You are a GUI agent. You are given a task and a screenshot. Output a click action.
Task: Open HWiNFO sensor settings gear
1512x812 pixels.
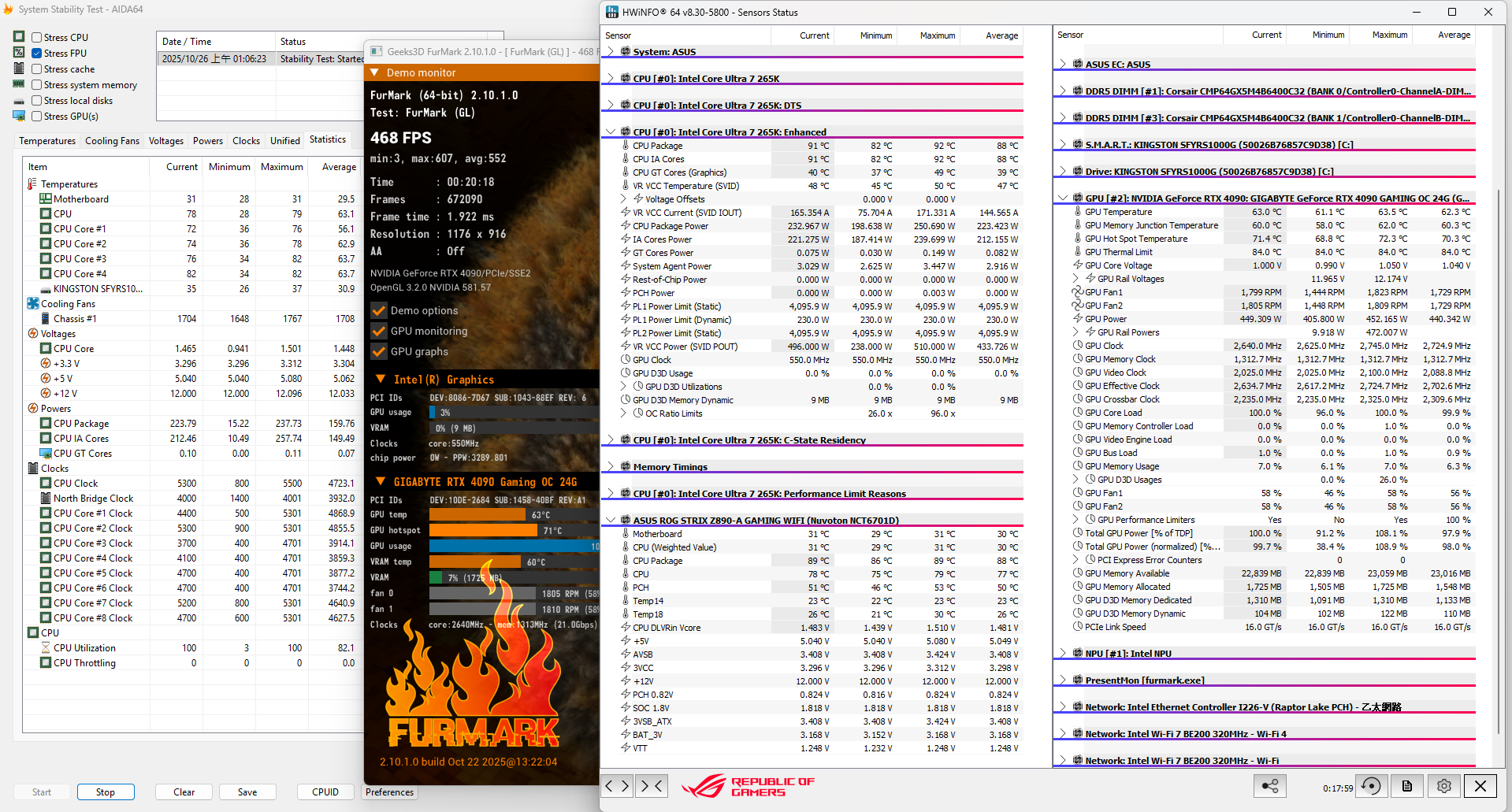[1443, 786]
